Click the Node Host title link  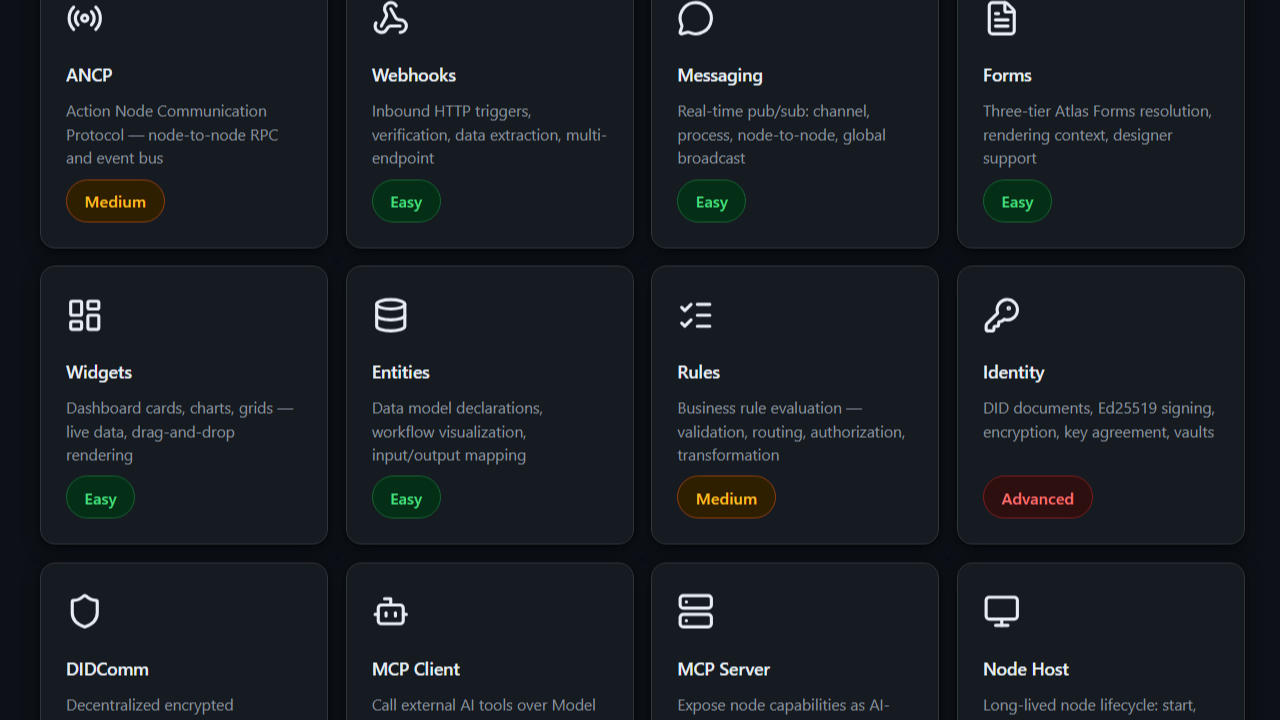(1026, 669)
